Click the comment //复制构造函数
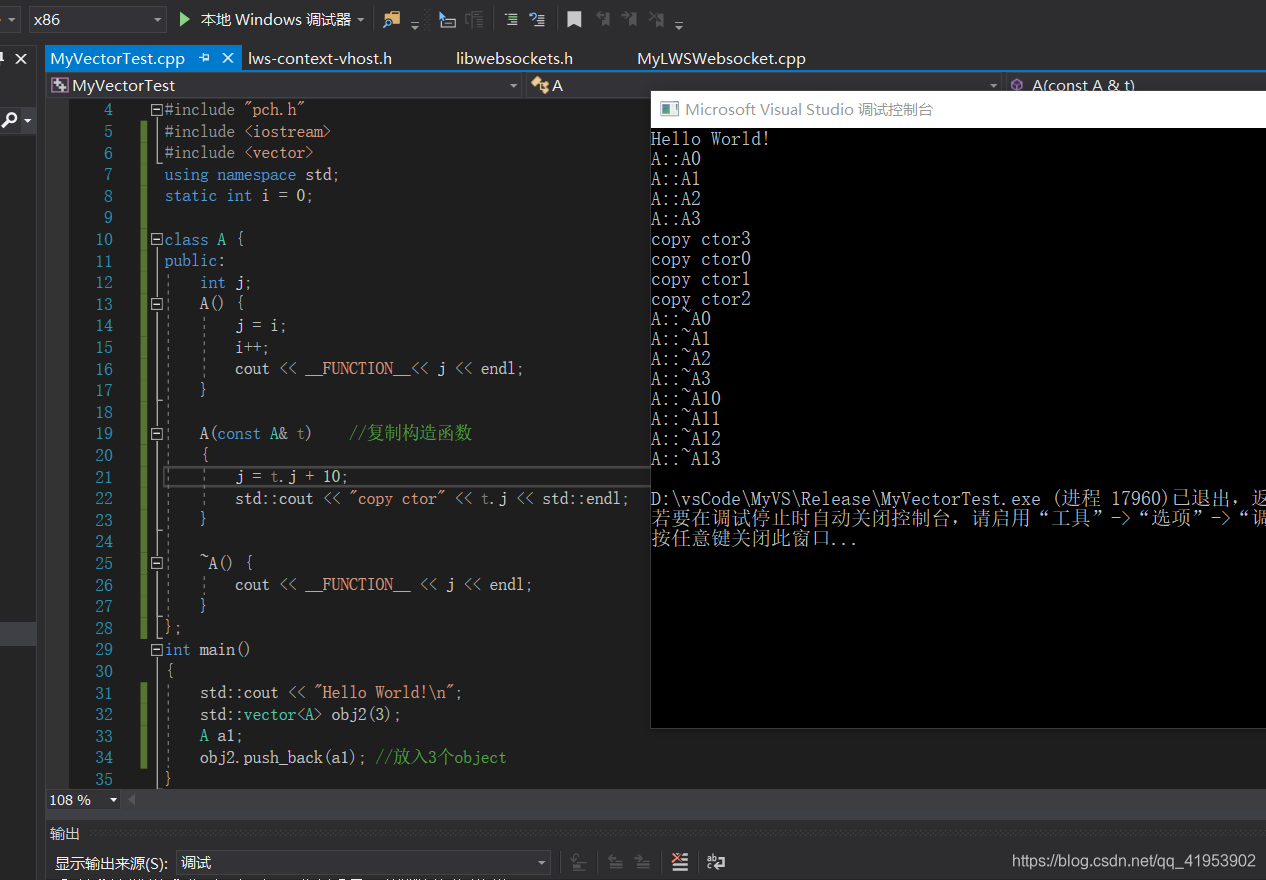This screenshot has width=1266, height=880. click(x=410, y=433)
